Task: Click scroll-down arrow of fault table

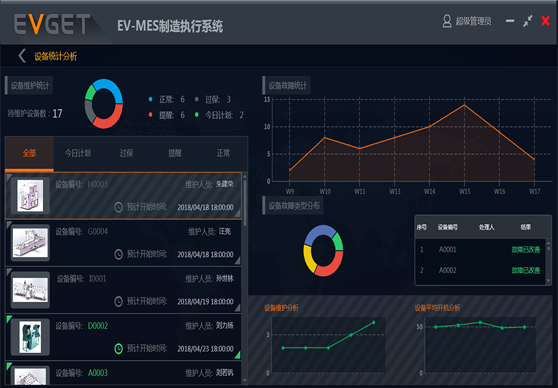Action: click(548, 280)
